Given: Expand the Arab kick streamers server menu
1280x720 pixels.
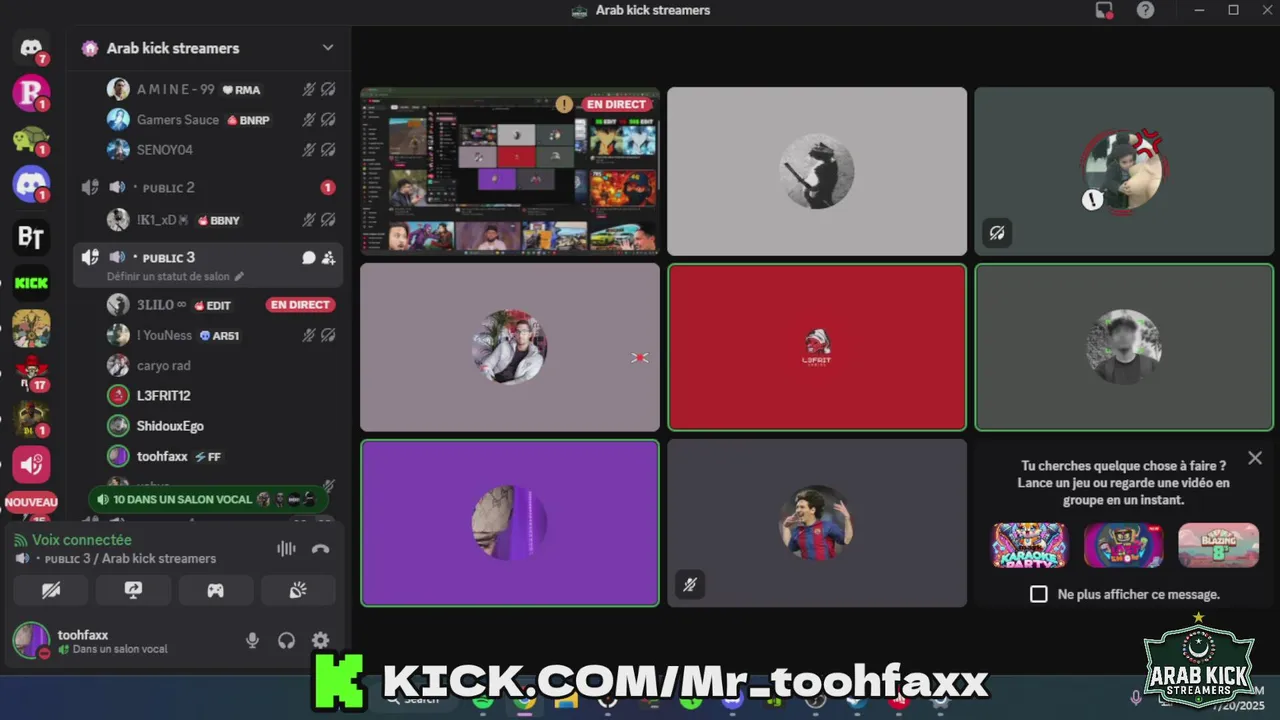Looking at the screenshot, I should (327, 48).
